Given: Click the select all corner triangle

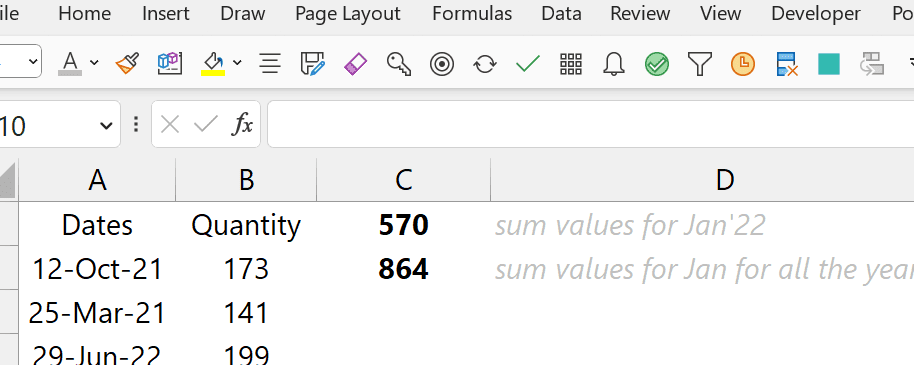Looking at the screenshot, I should (x=7, y=180).
